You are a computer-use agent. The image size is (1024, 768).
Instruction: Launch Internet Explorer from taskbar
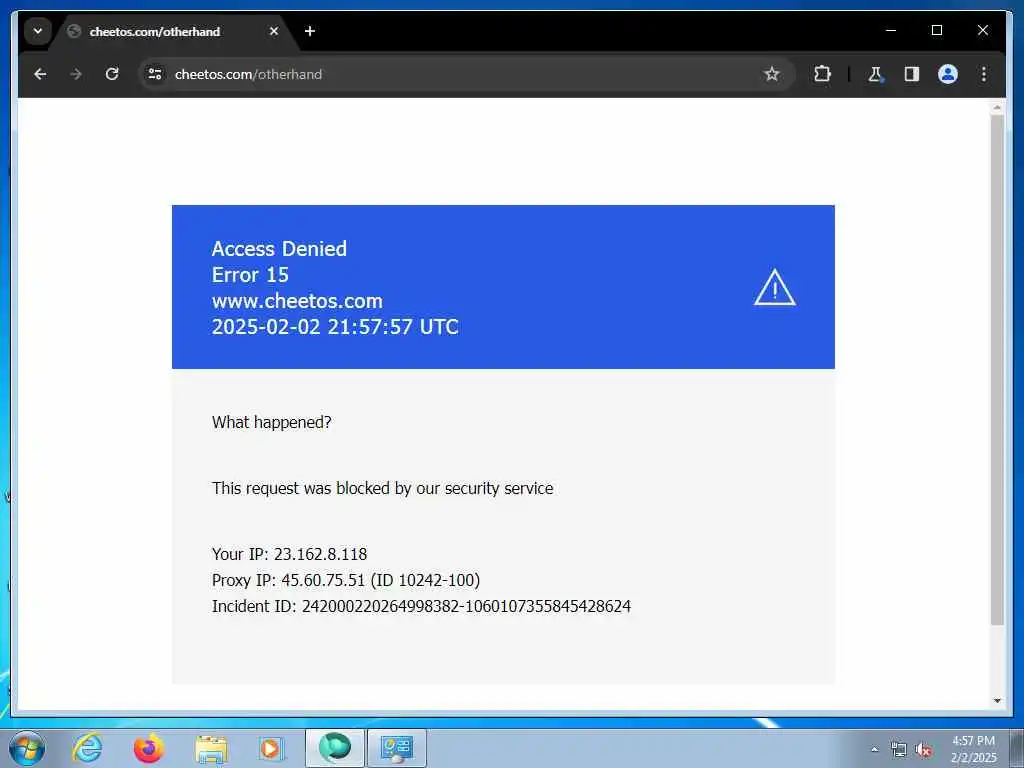coord(88,748)
